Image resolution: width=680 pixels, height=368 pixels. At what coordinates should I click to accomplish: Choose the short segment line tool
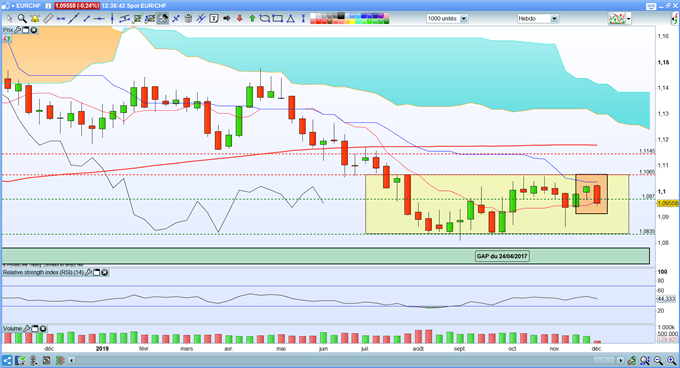86,18
